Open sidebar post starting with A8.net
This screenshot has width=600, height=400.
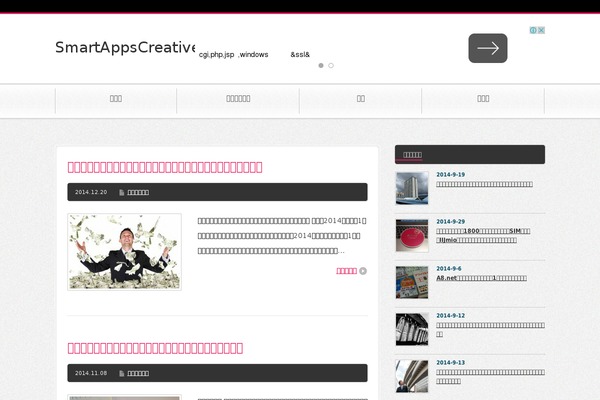click(x=481, y=278)
